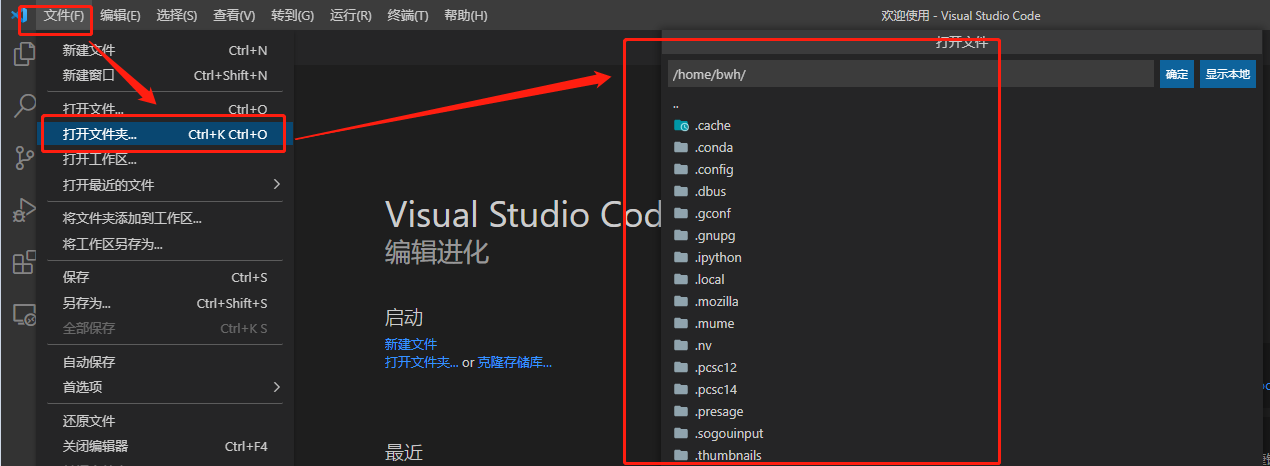The image size is (1270, 466).
Task: Select the .pcsc12 folder entry
Action: pyautogui.click(x=964, y=368)
